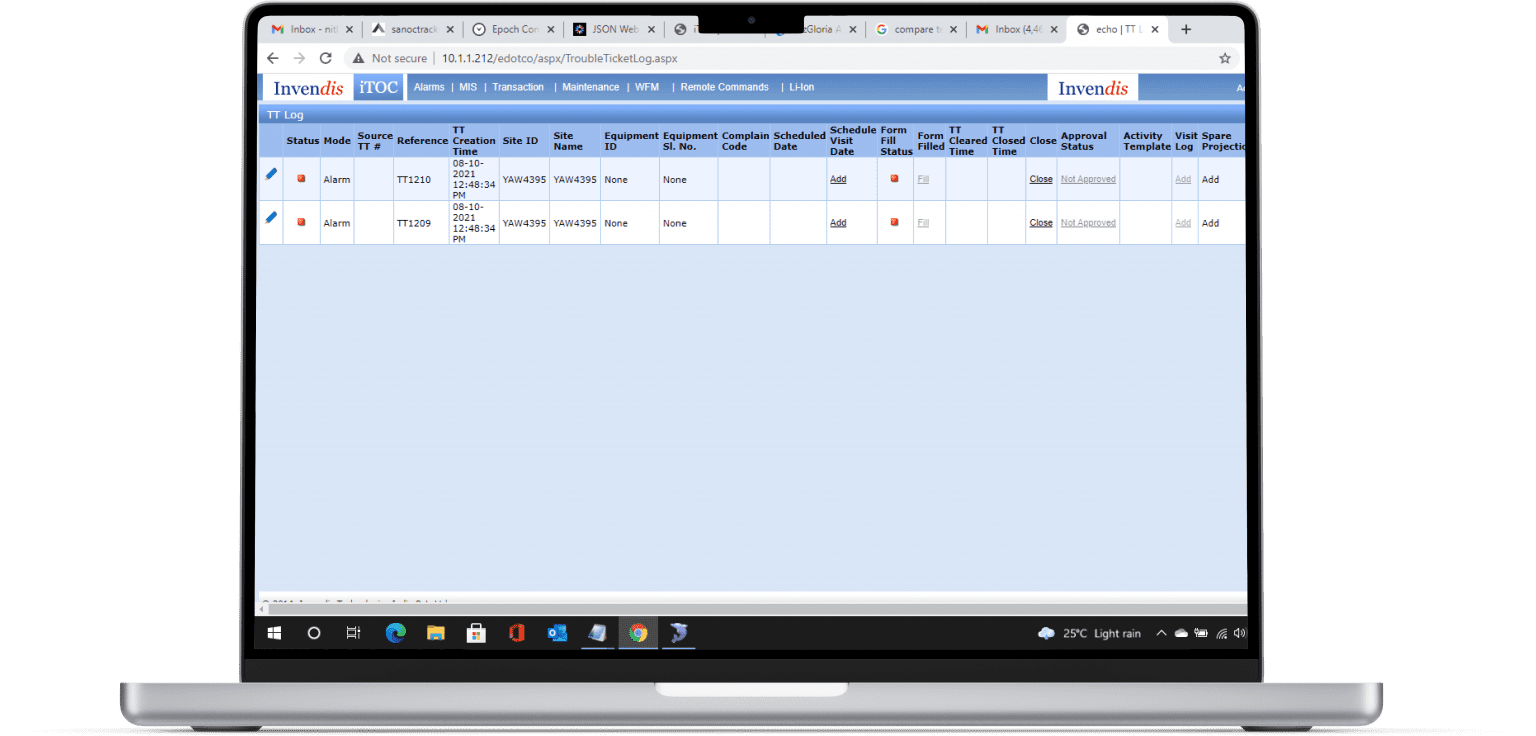Open the Invendis iTOC logo
Screen dimensions: 1536x736
(x=308, y=88)
